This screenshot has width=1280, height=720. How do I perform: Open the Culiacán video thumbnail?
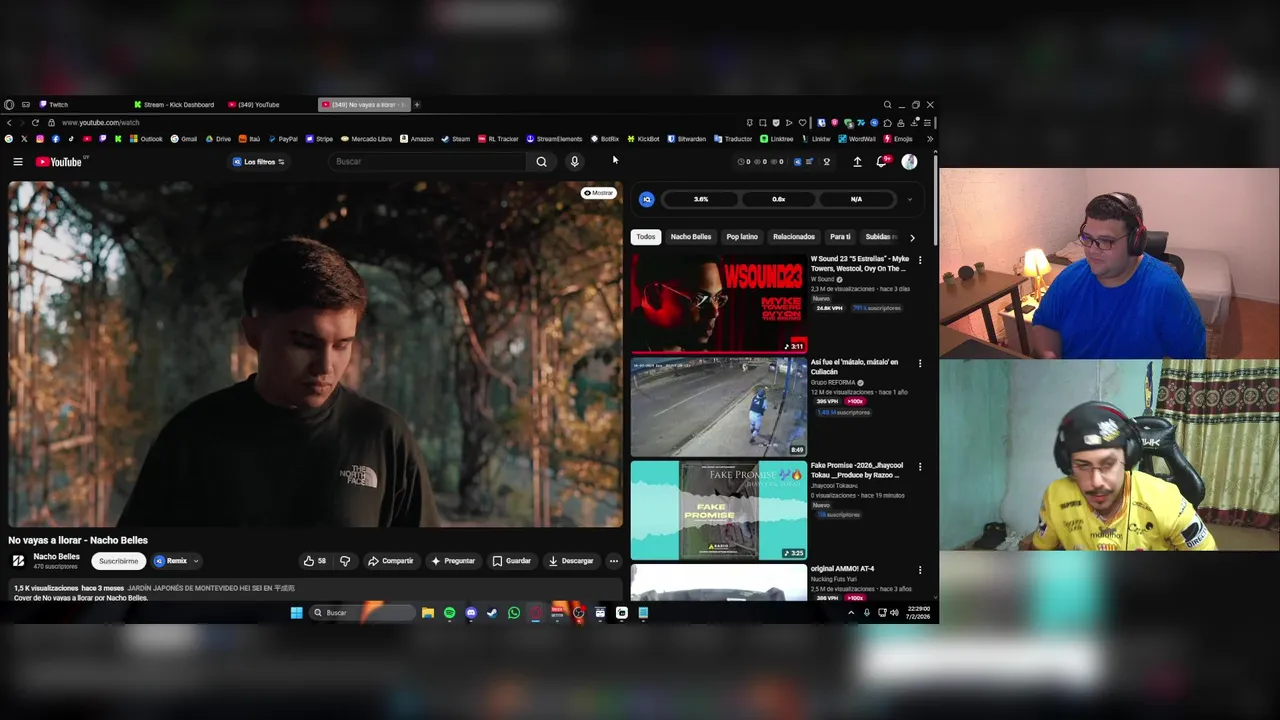tap(719, 406)
